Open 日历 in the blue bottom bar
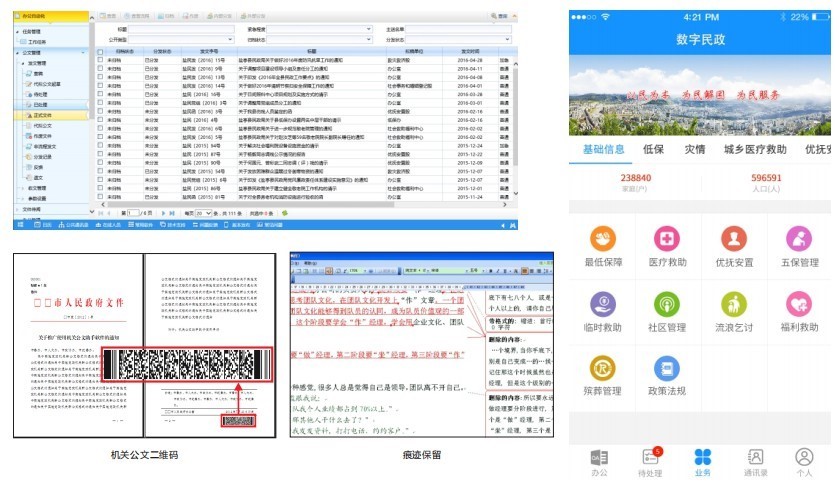The image size is (839, 482). point(43,225)
